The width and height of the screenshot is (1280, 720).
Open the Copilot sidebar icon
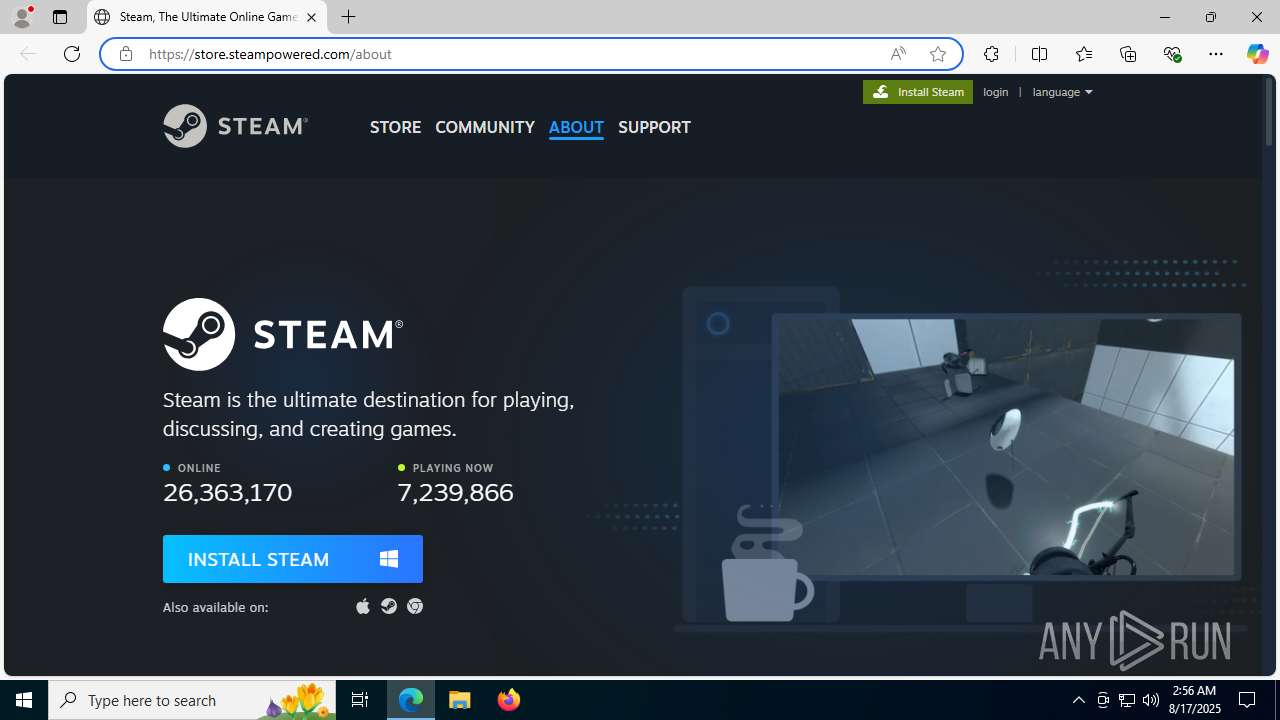click(1257, 54)
